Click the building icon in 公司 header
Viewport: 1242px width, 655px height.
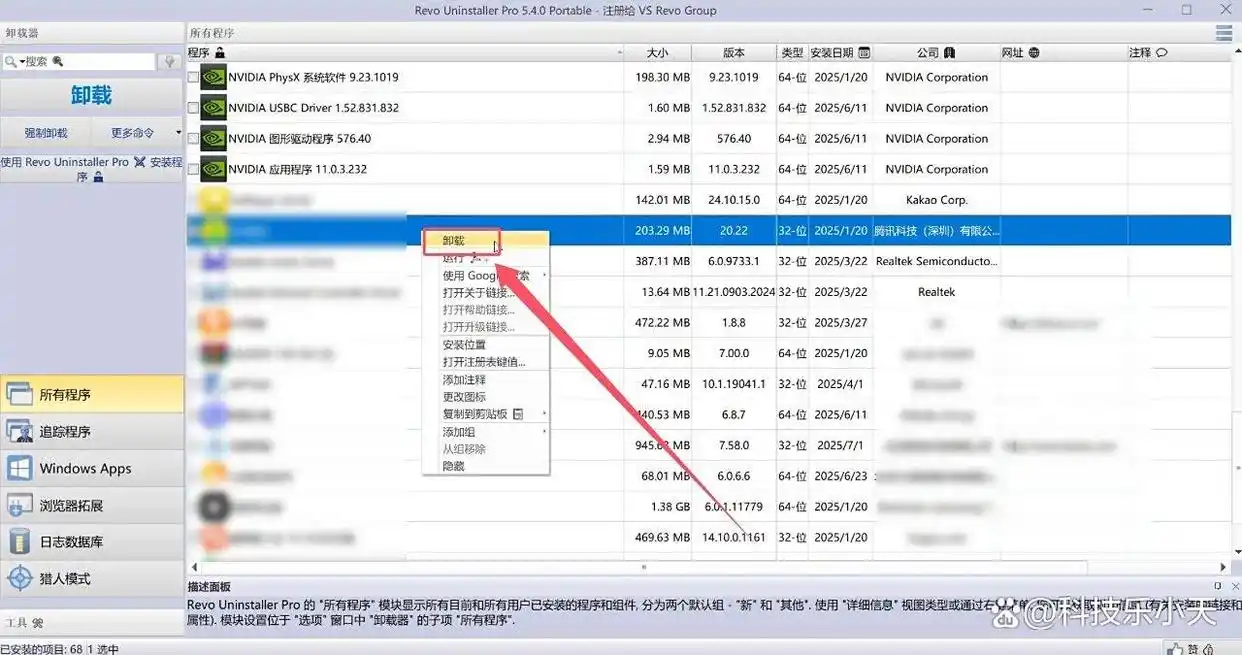[x=949, y=53]
